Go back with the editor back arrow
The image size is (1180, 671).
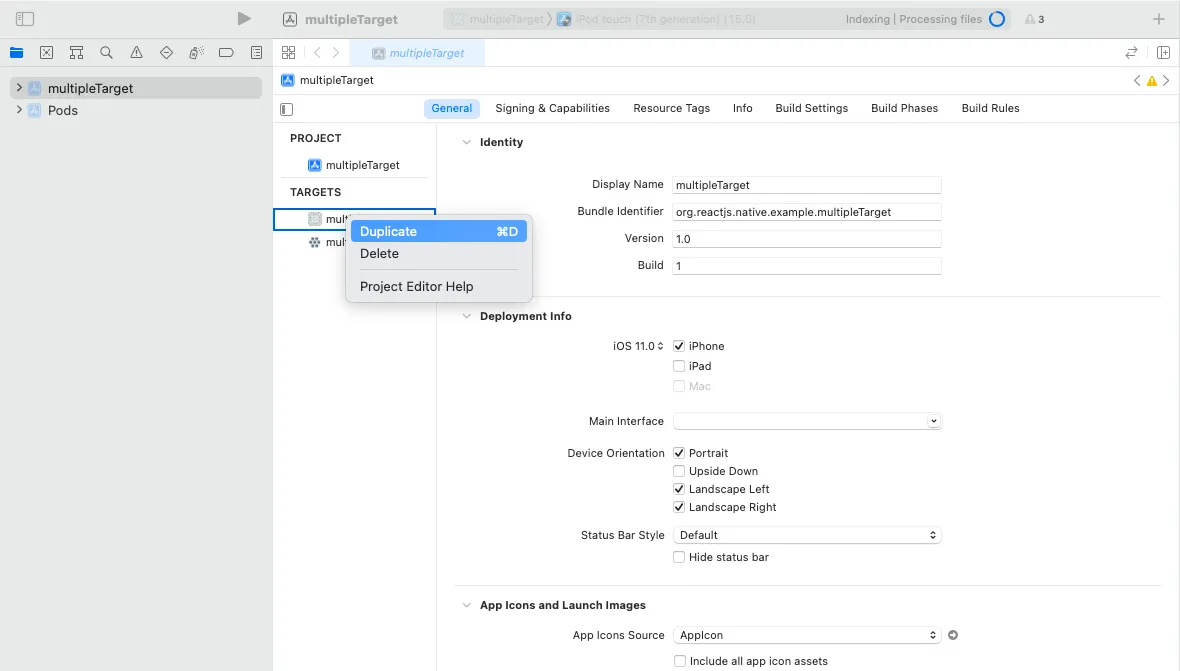pos(317,53)
